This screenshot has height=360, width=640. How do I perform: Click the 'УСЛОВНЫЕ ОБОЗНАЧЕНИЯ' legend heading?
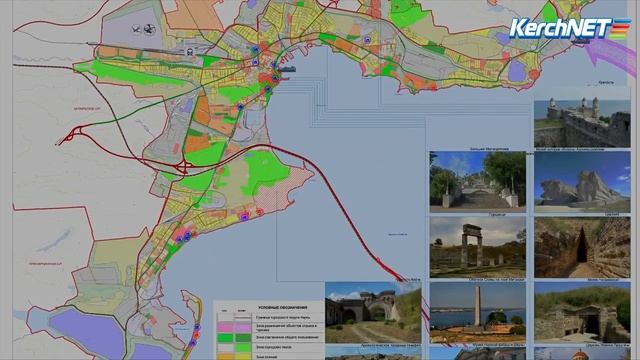pos(282,307)
